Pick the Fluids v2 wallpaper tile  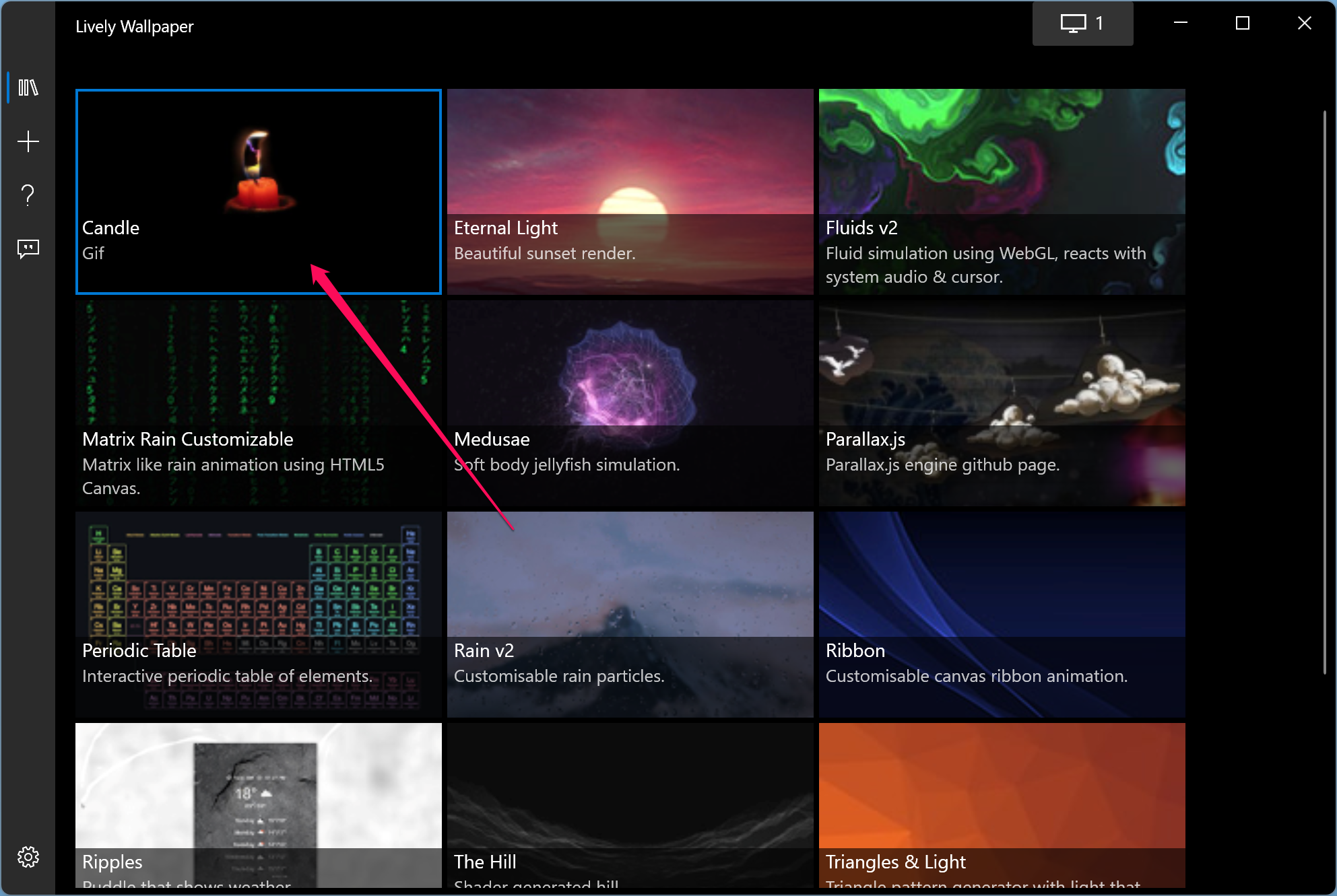1002,192
